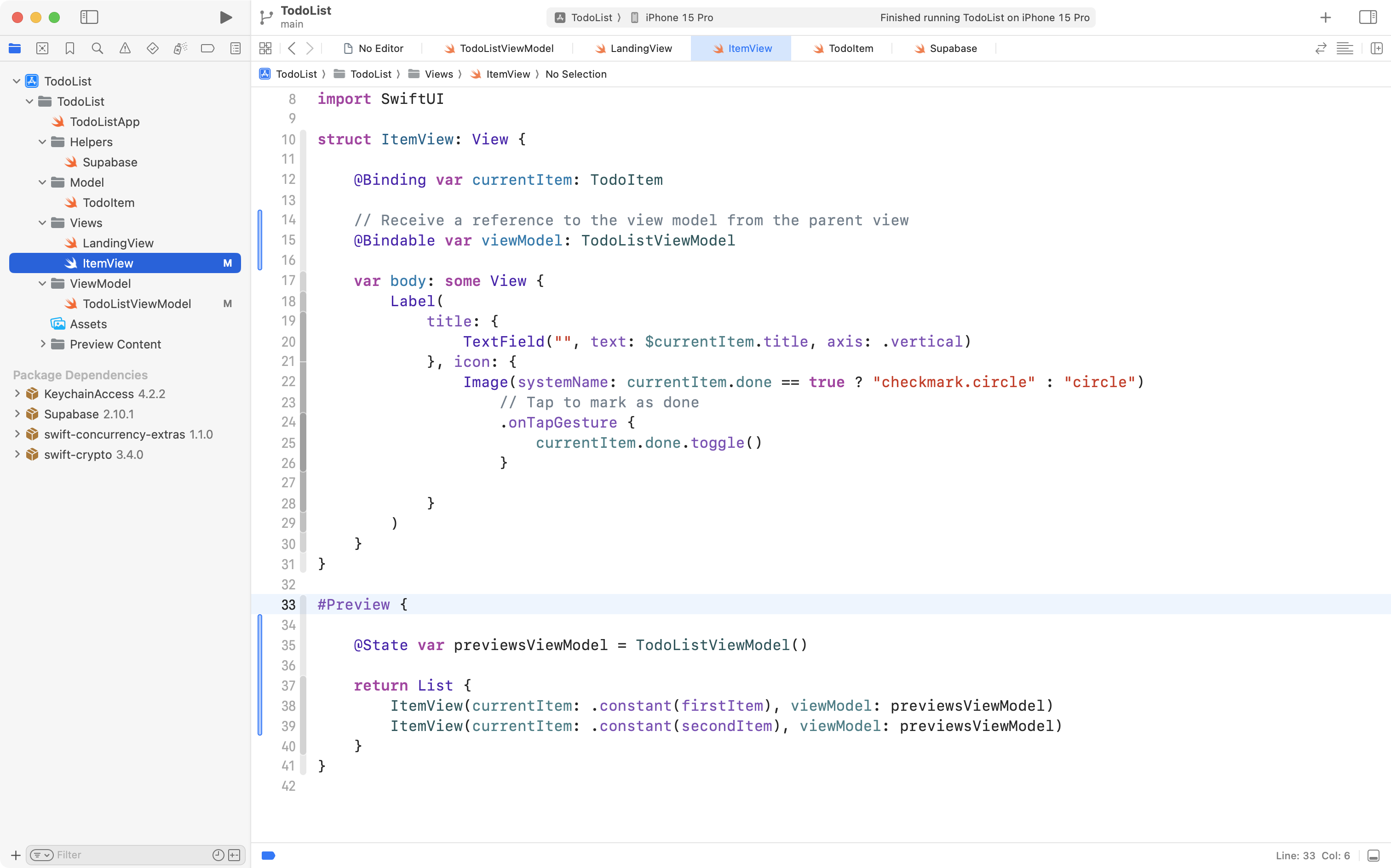
Task: Open the Project navigator
Action: click(x=15, y=48)
